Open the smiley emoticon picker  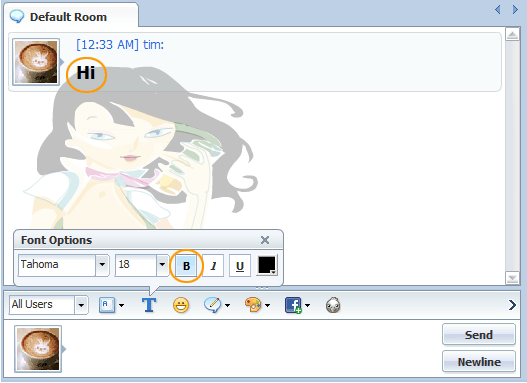(x=181, y=305)
